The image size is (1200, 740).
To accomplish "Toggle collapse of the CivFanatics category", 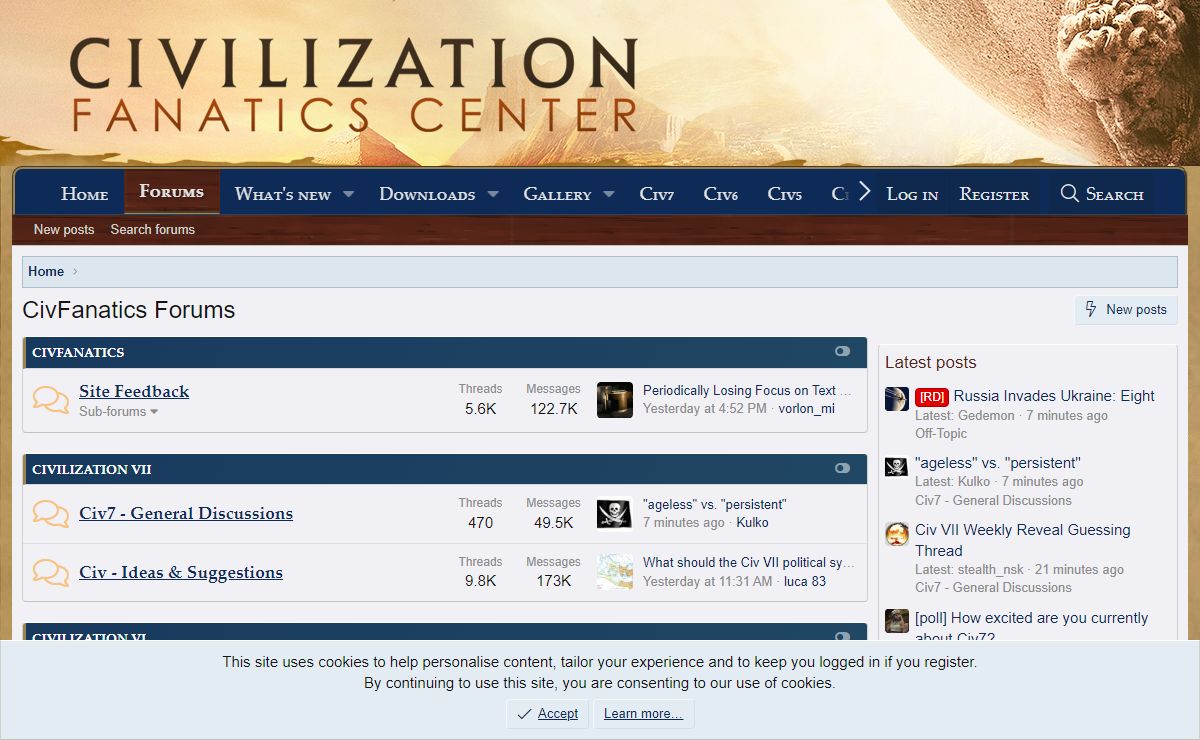I will [x=842, y=351].
